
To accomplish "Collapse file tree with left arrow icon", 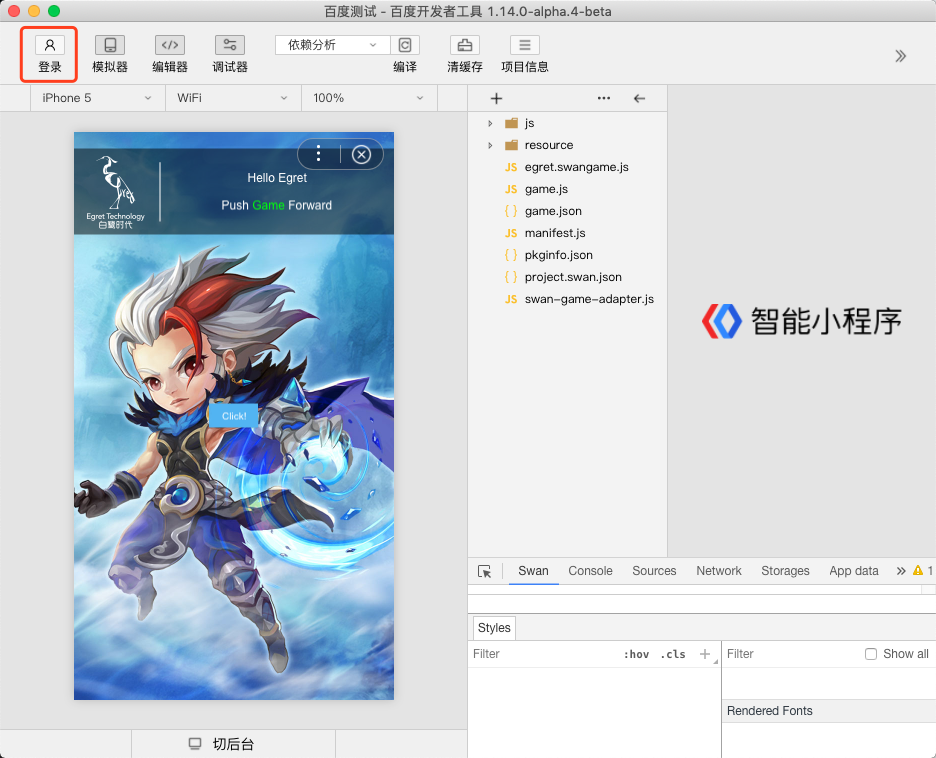I will [640, 98].
